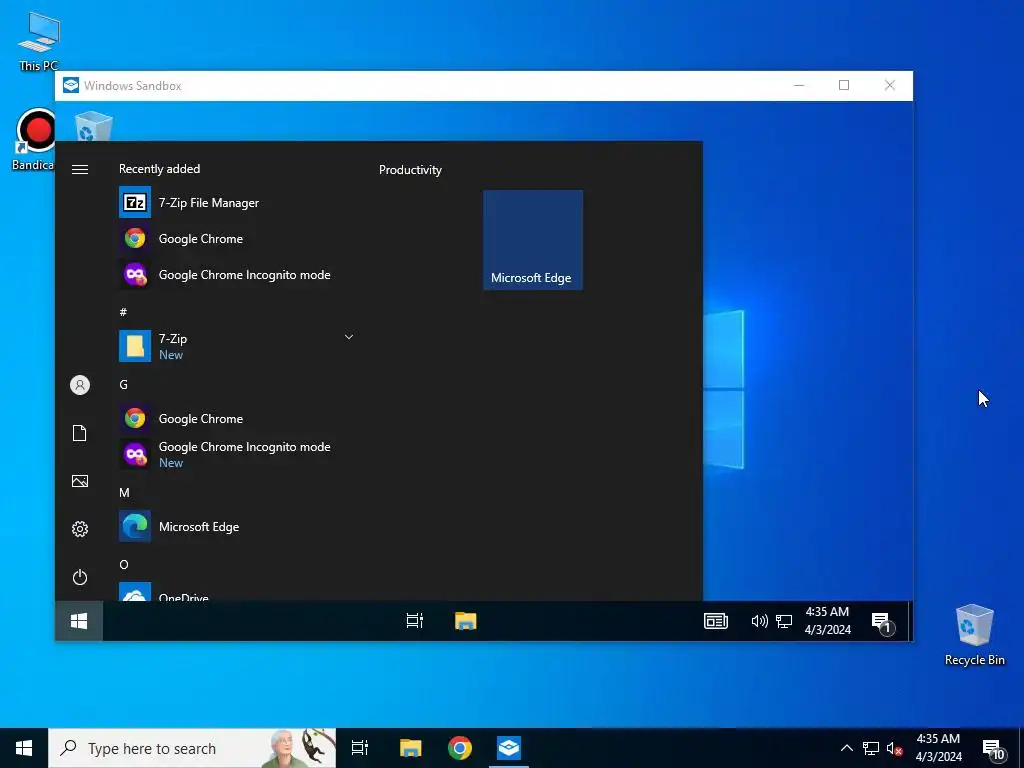
Task: Minimize the Windows Sandbox window
Action: point(799,86)
